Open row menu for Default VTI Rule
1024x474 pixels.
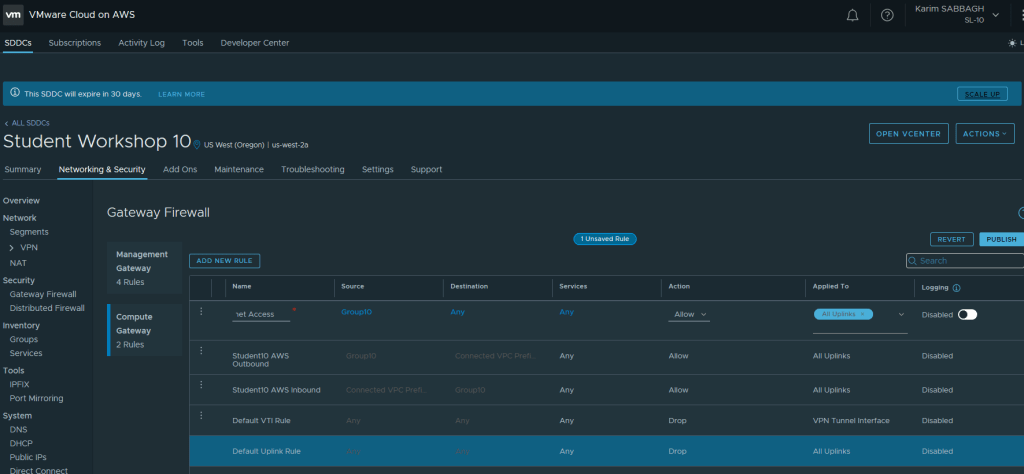[x=201, y=414]
